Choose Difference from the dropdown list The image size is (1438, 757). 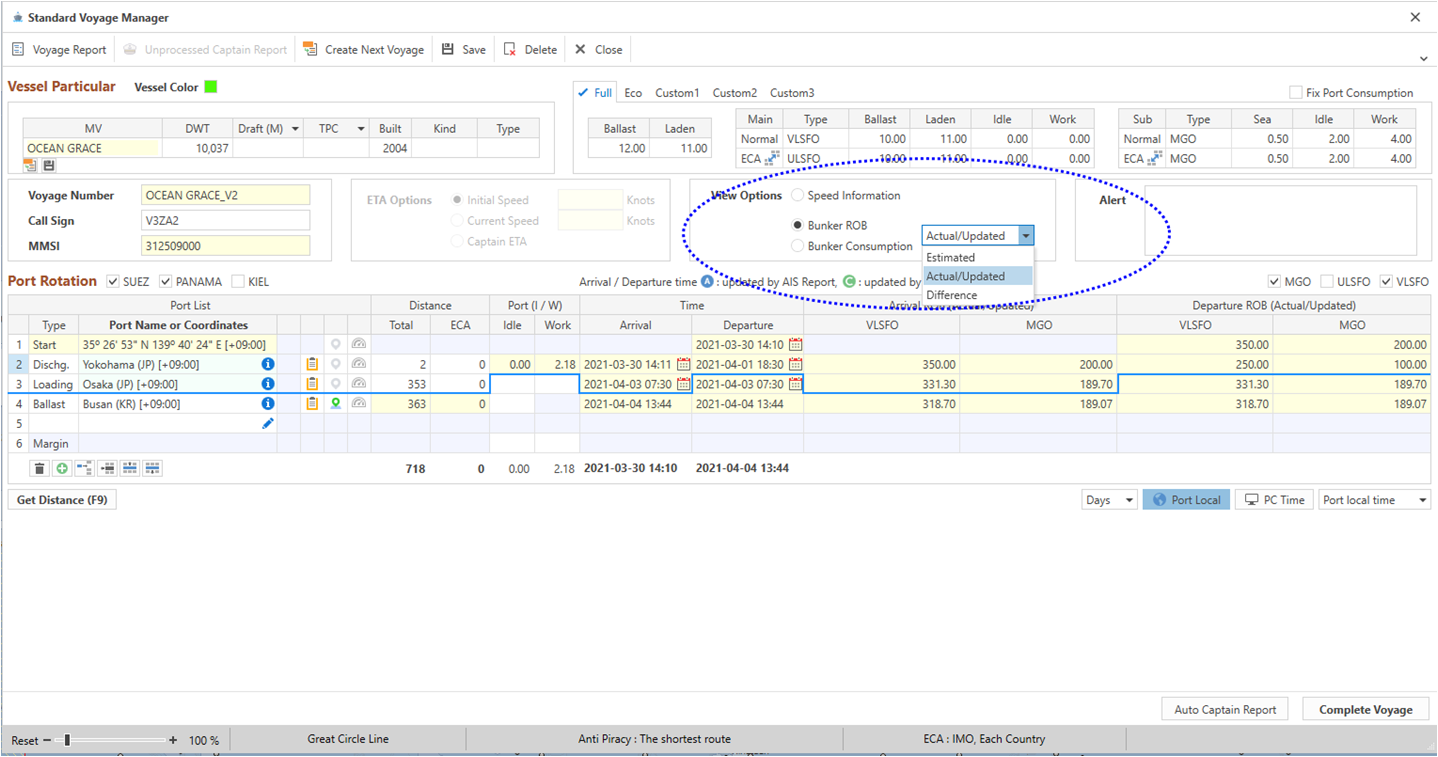click(x=977, y=295)
